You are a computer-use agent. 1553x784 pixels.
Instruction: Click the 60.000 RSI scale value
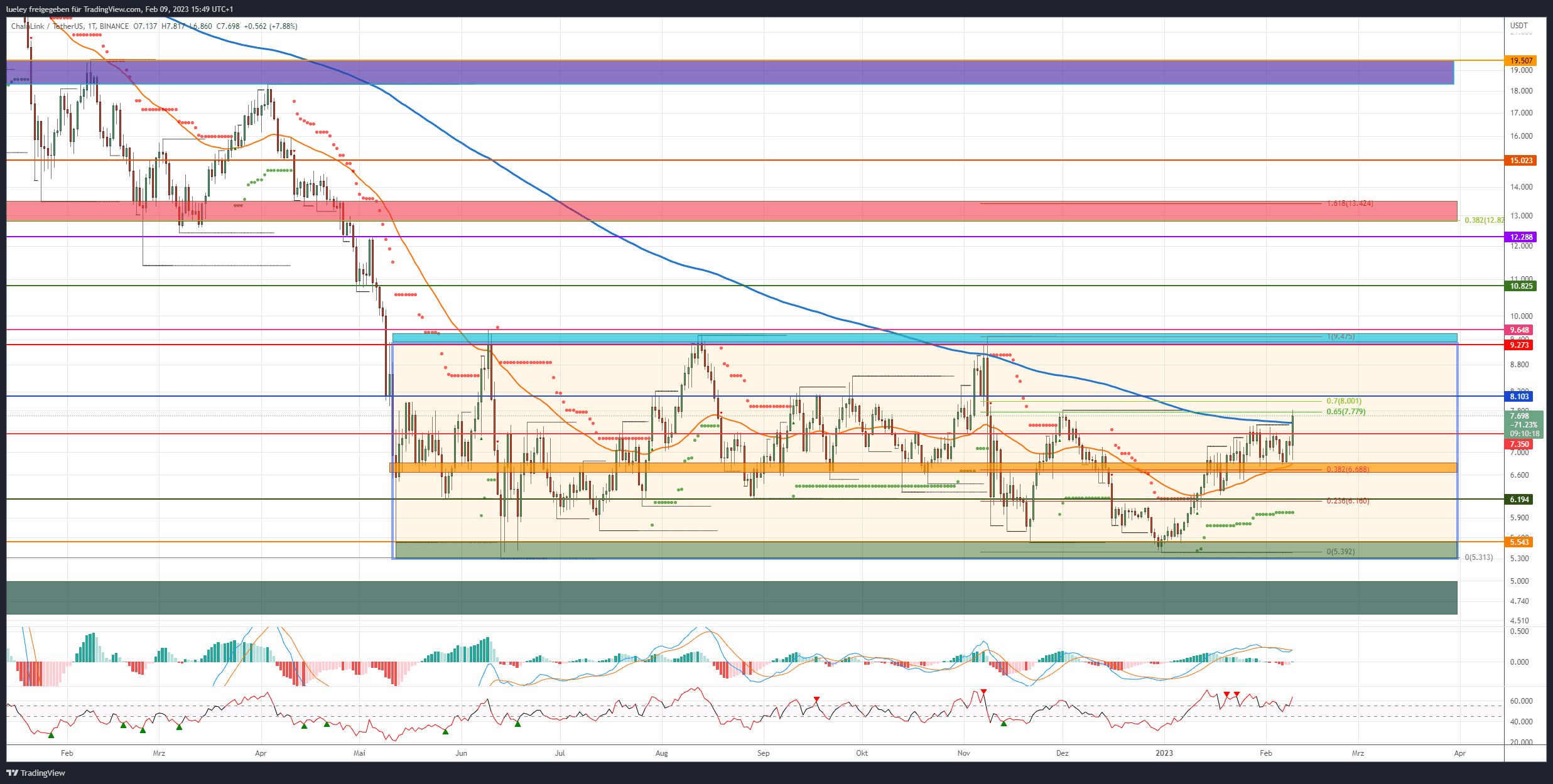1521,701
